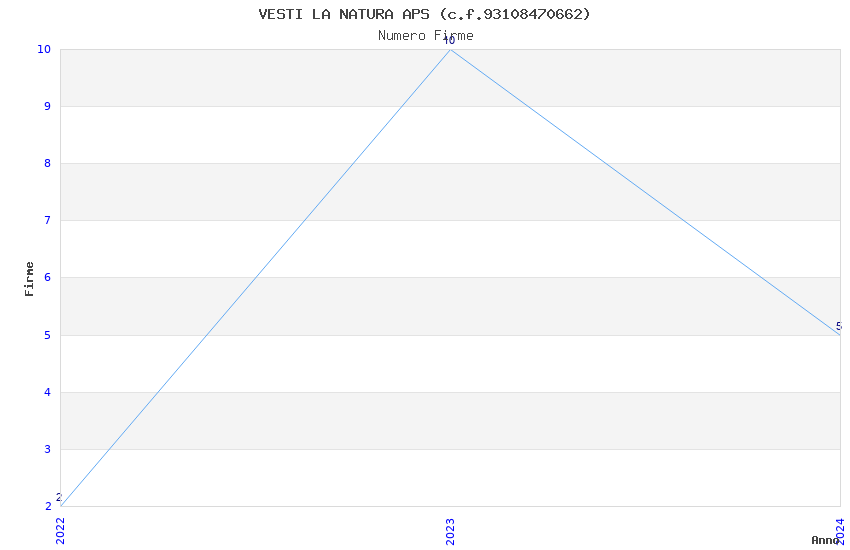Click the y-axis tick value 2

pos(48,506)
